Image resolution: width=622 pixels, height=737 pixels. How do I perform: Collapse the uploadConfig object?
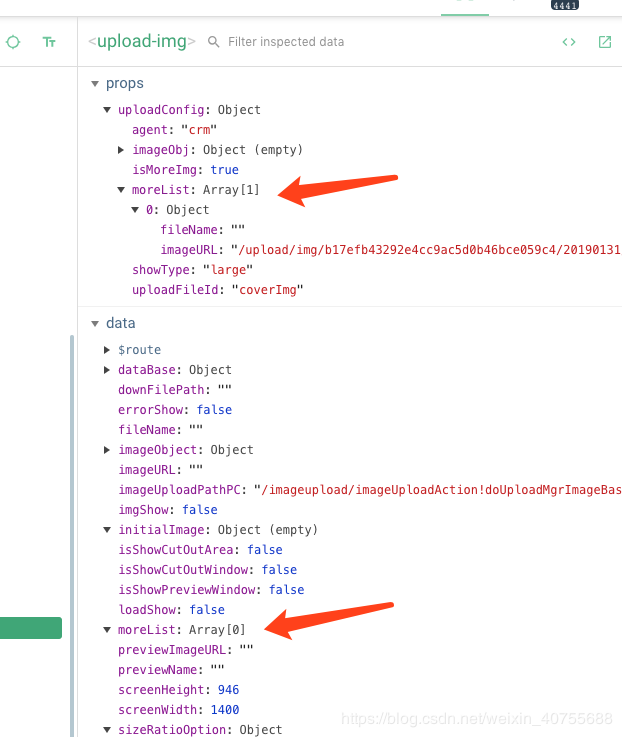click(107, 110)
